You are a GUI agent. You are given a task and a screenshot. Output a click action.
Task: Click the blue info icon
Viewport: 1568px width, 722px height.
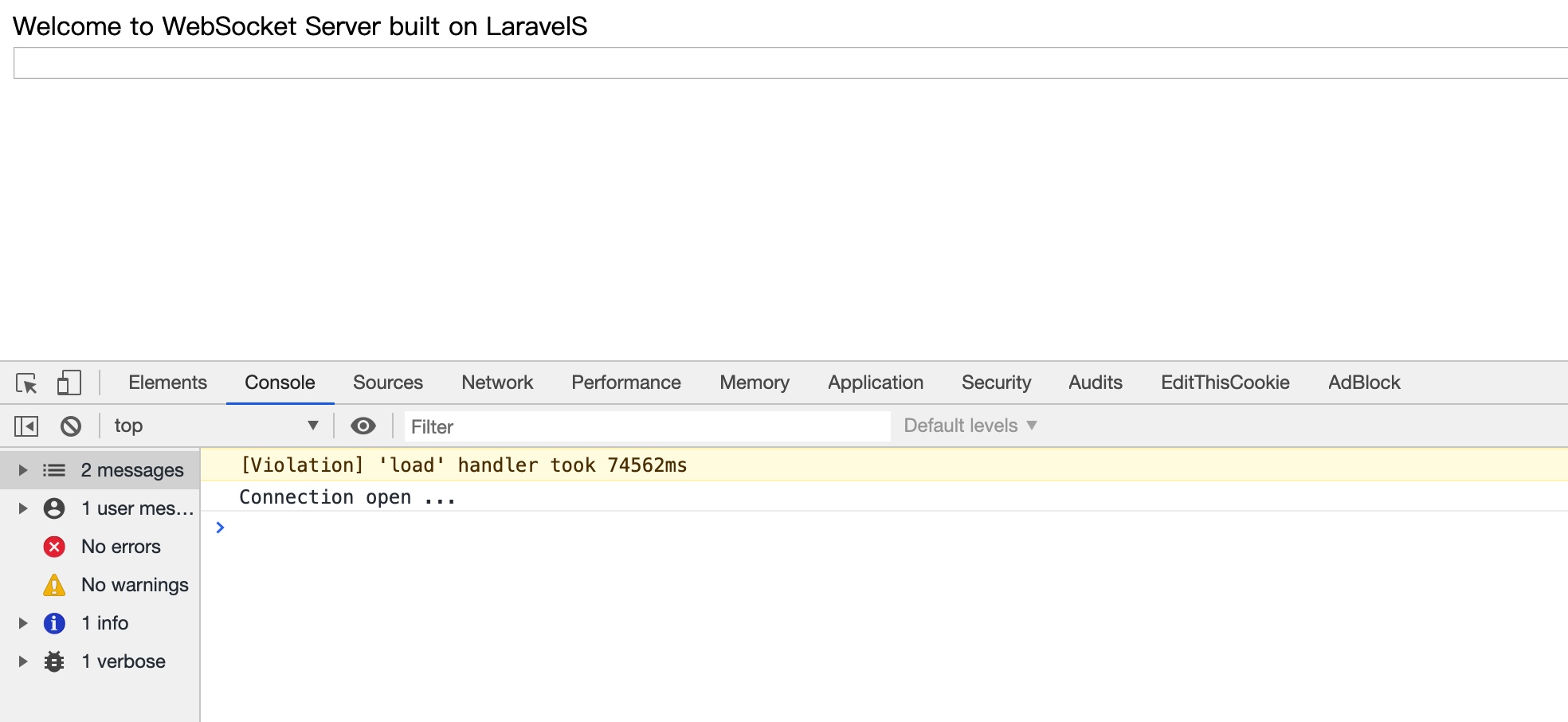tap(54, 623)
